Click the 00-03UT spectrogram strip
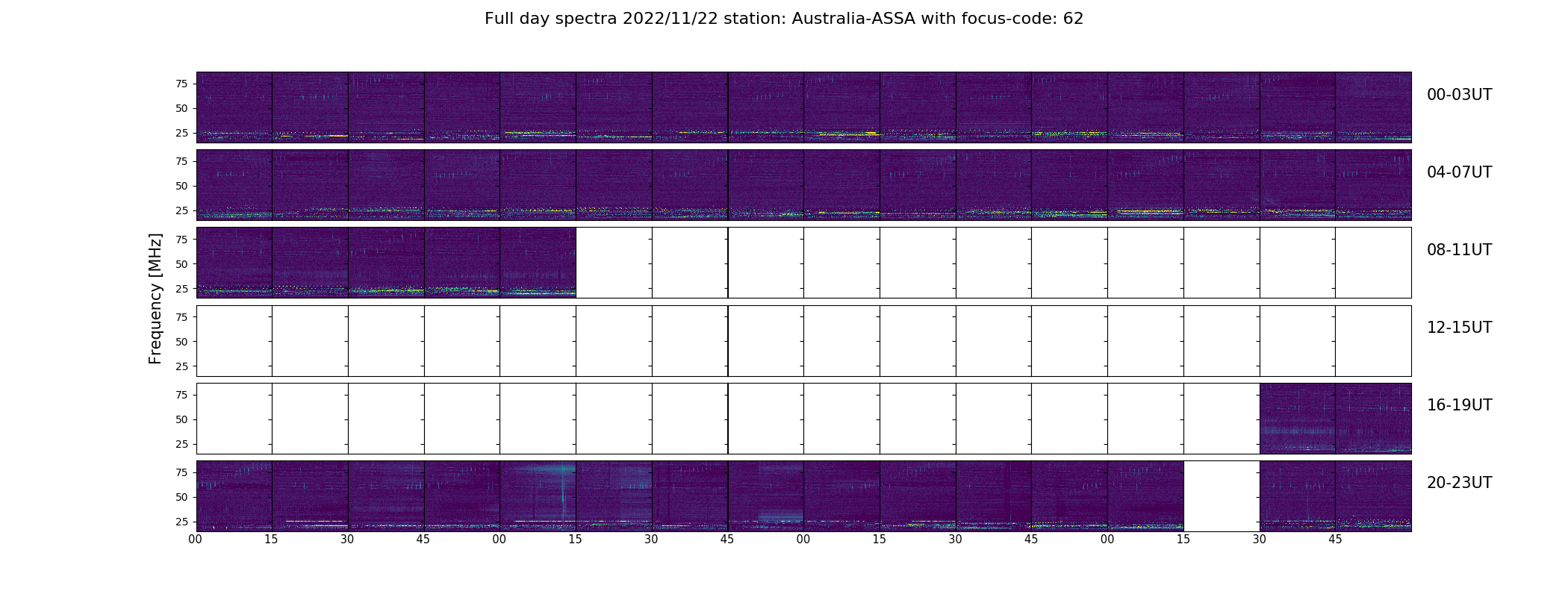The height and width of the screenshot is (597, 1568). [803, 107]
